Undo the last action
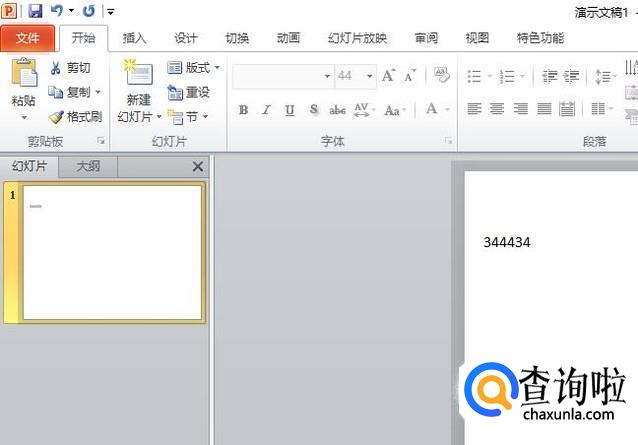 point(57,11)
